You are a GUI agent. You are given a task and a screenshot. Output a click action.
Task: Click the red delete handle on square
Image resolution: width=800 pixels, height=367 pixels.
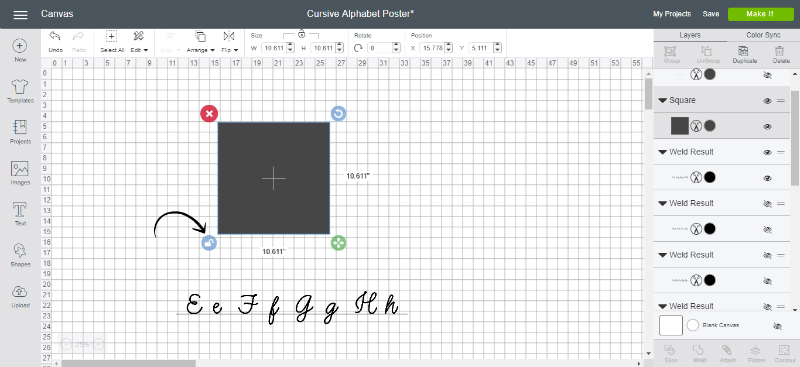pyautogui.click(x=209, y=114)
